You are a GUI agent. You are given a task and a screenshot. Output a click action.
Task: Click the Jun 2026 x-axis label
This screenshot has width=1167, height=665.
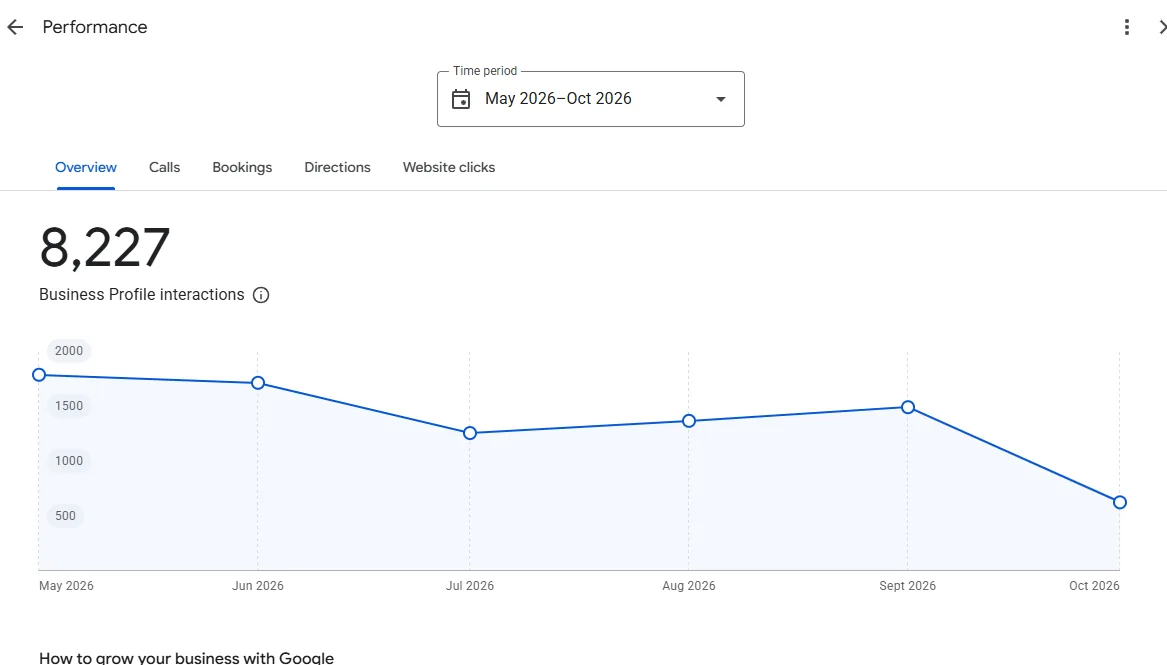click(258, 586)
